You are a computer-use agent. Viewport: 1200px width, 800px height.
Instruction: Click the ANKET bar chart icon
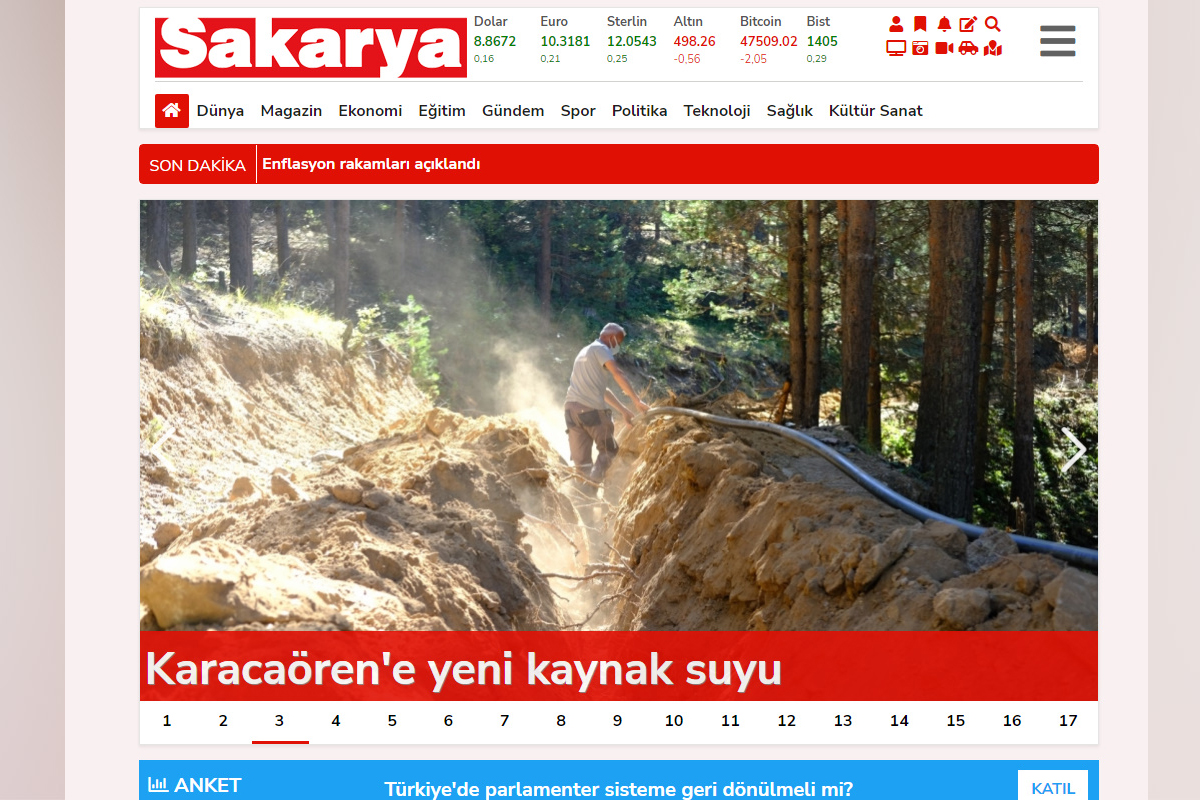tap(158, 785)
